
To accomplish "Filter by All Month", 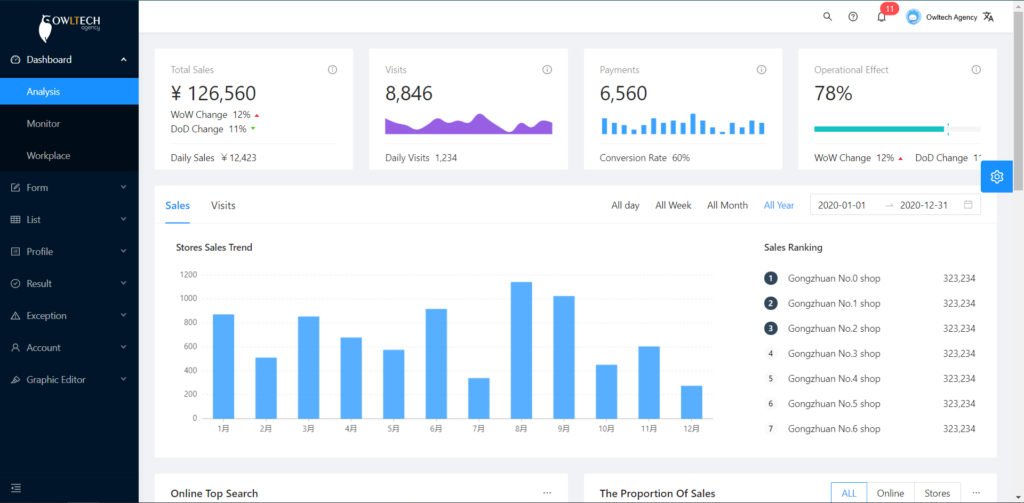I will (x=728, y=205).
